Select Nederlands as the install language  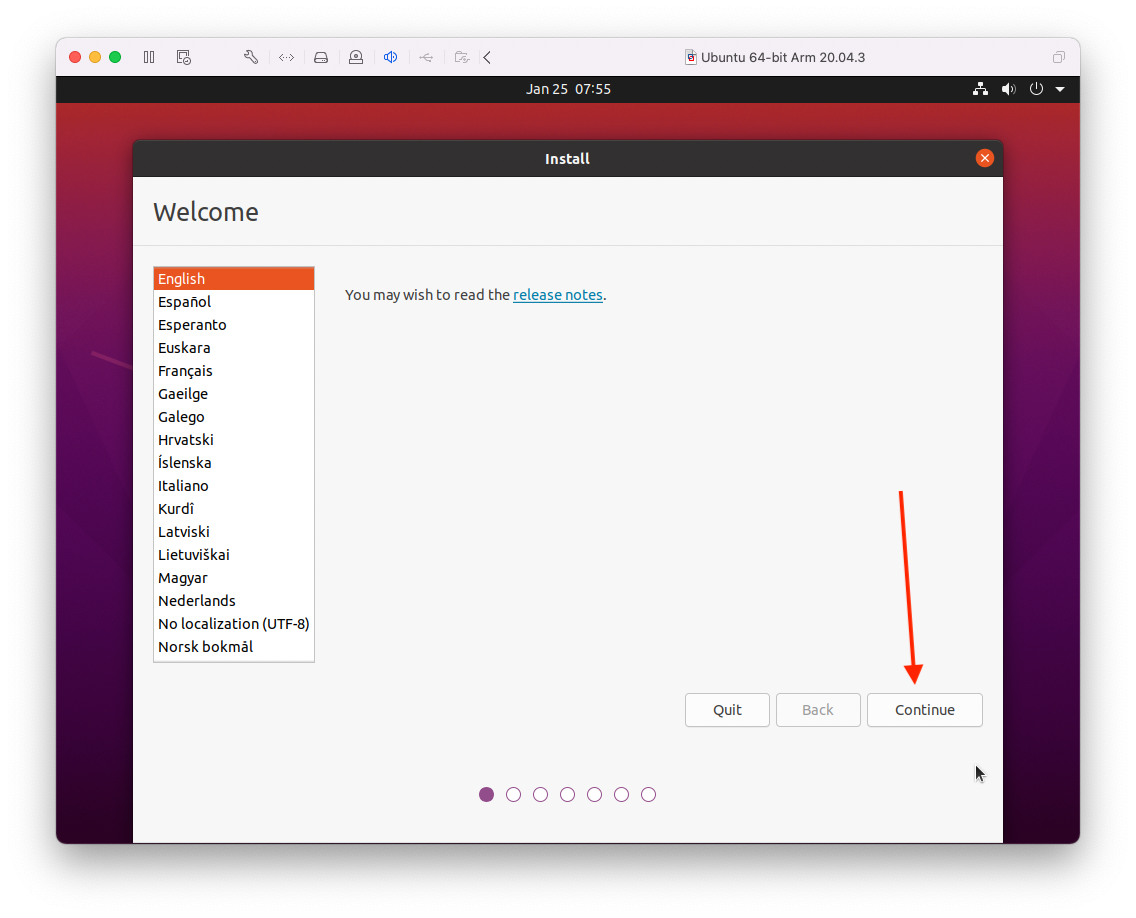[x=197, y=601]
